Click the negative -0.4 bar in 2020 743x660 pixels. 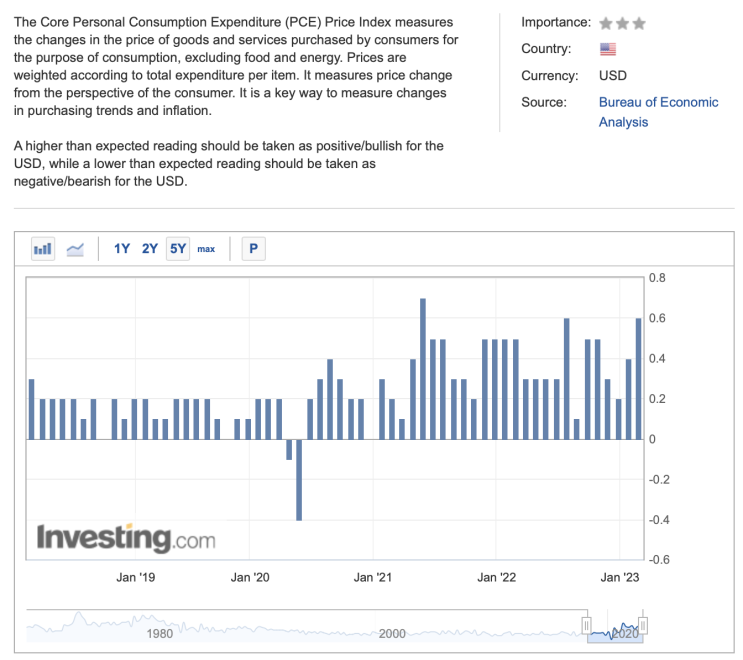click(299, 480)
